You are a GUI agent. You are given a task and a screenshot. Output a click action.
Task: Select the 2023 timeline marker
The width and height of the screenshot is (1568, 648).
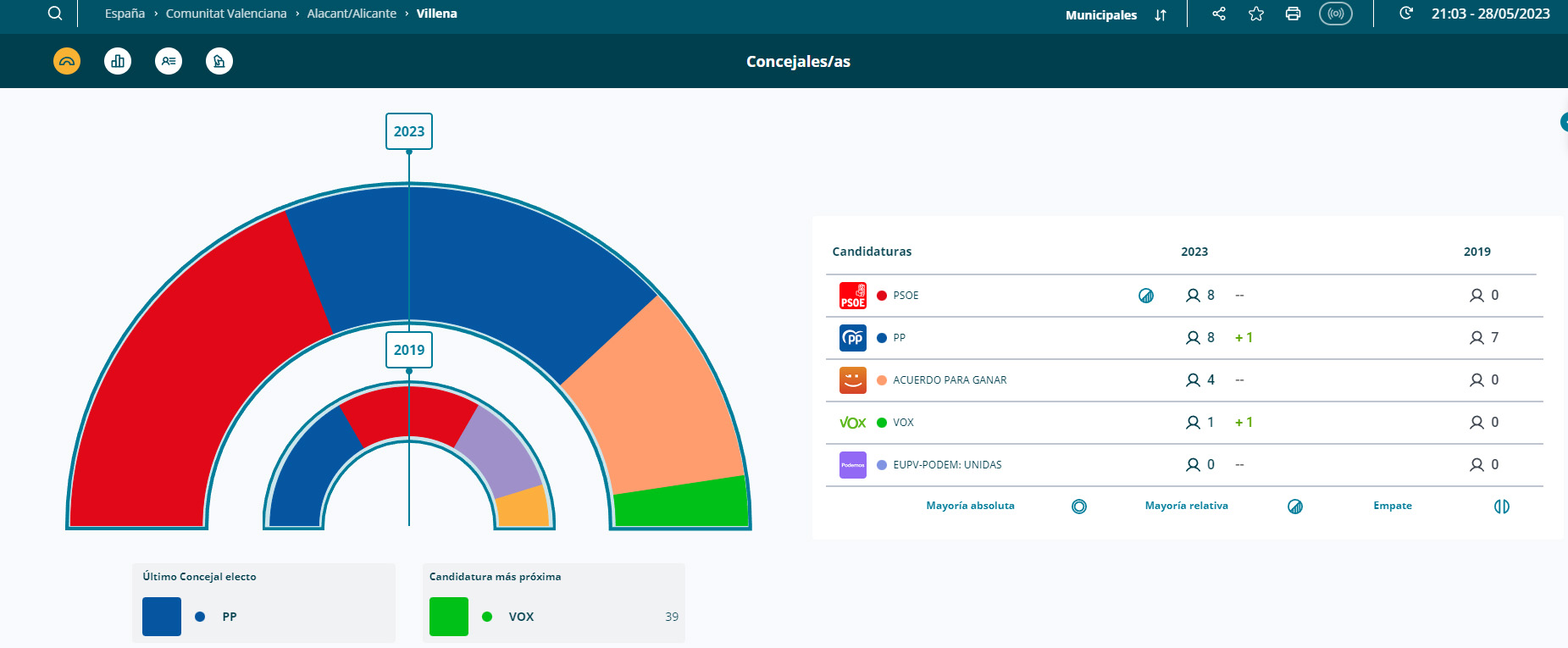tap(409, 131)
